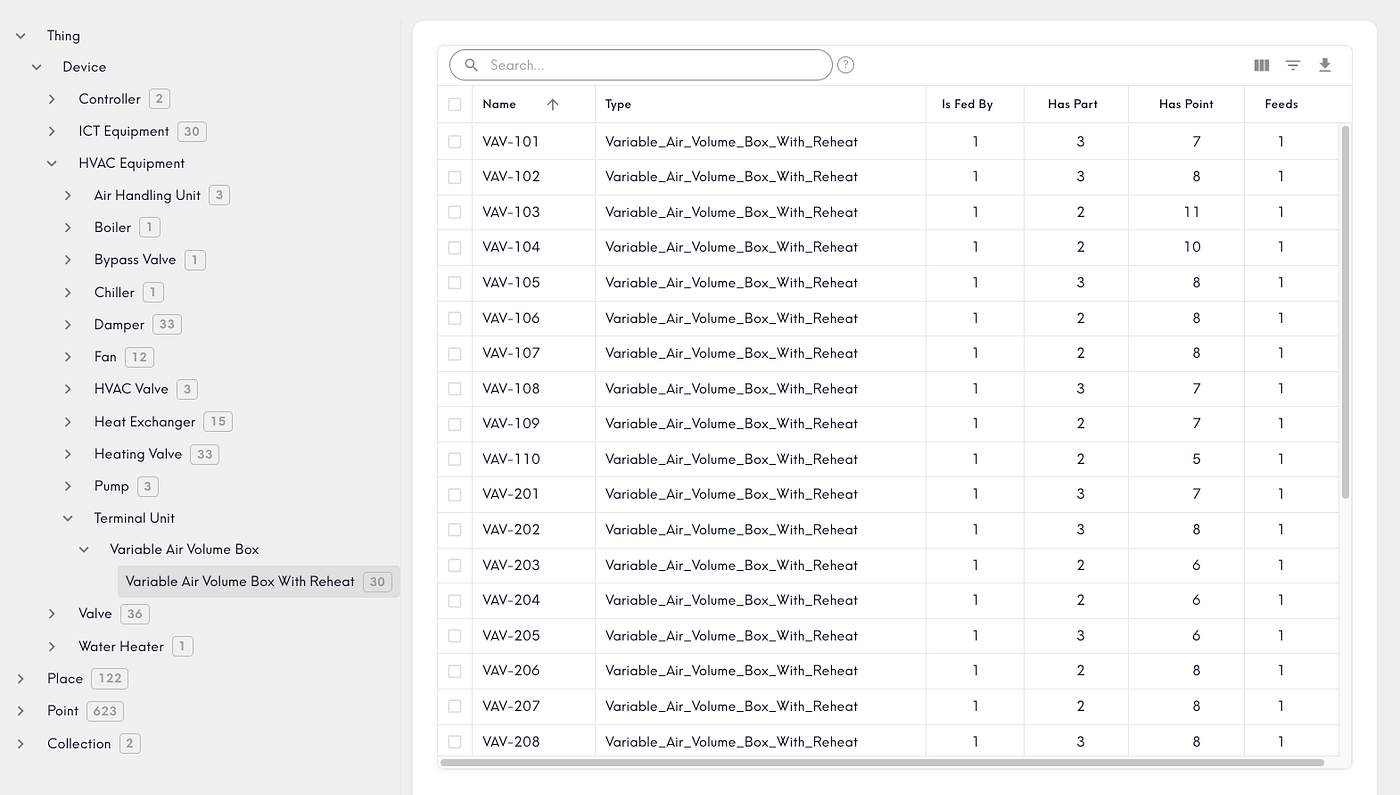Collapse HVAC Equipment chevron
The width and height of the screenshot is (1400, 795).
tap(52, 163)
